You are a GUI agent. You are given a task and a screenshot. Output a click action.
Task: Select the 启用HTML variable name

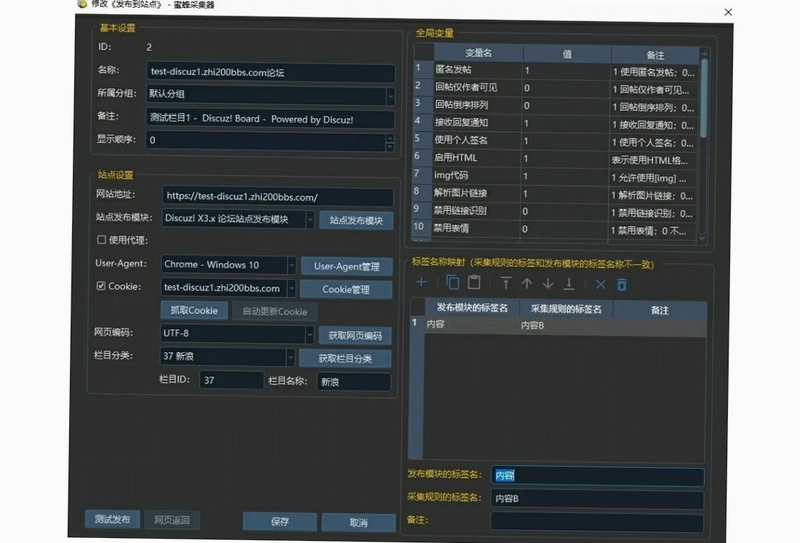coord(456,158)
